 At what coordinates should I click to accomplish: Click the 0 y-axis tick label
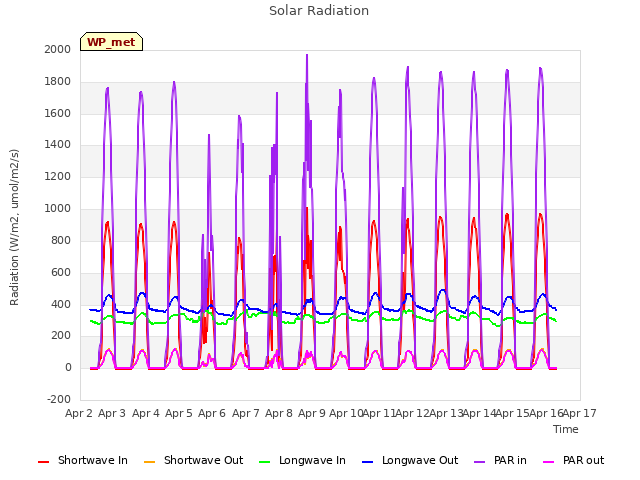click(x=68, y=367)
